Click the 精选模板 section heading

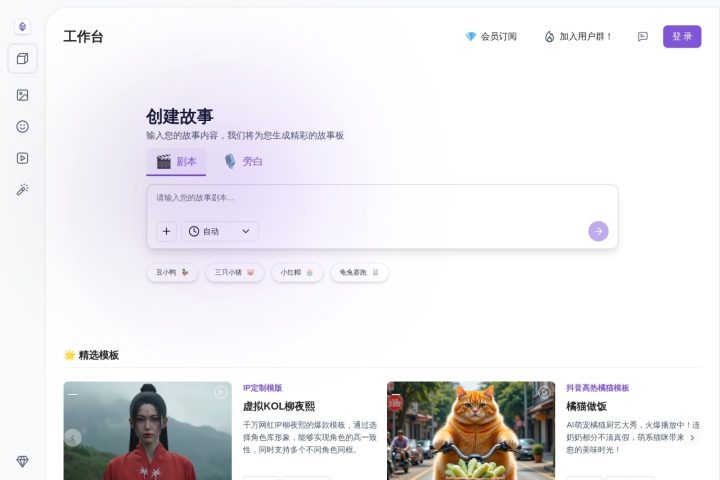(x=99, y=355)
